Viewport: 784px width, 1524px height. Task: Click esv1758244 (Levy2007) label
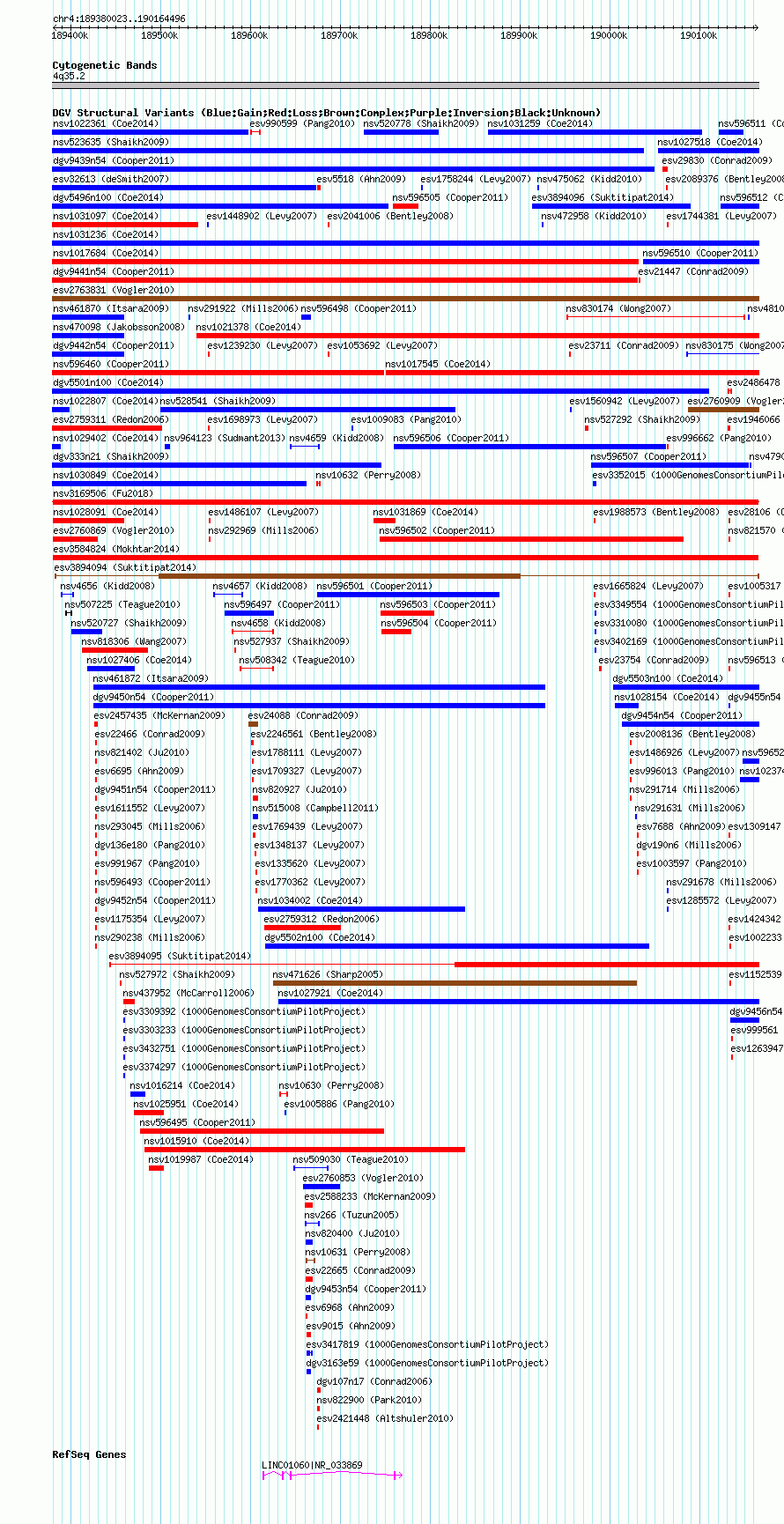pyautogui.click(x=476, y=179)
